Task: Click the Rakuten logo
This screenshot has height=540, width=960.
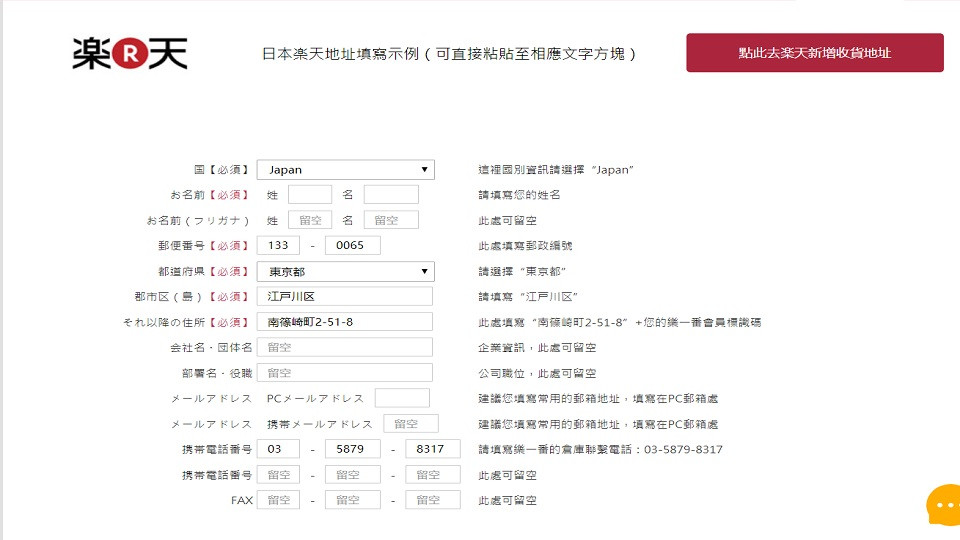Action: pos(129,53)
